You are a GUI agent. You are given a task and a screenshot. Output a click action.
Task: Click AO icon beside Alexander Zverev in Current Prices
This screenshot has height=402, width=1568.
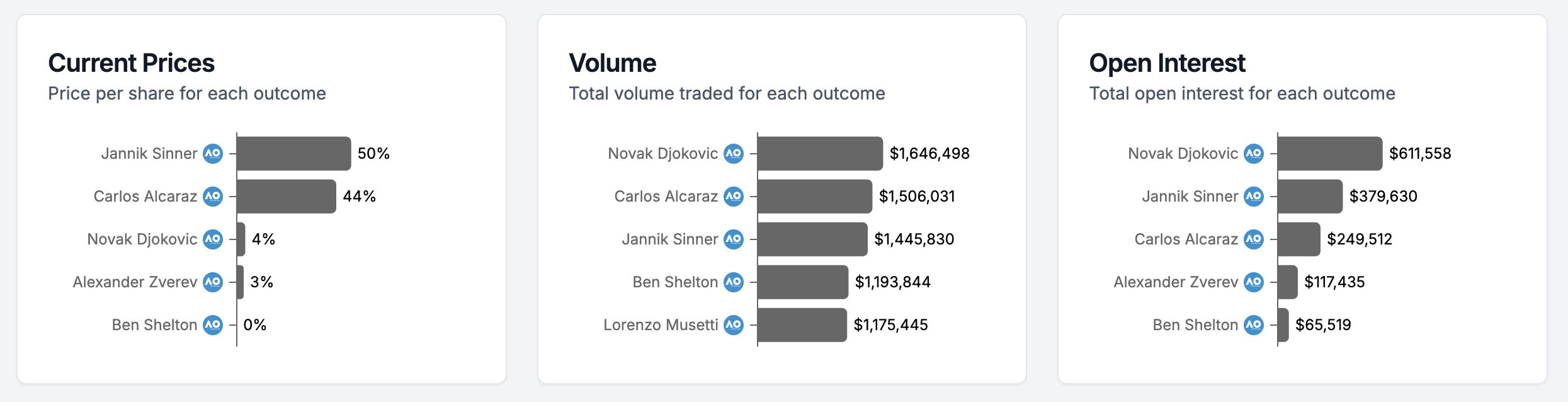click(x=213, y=282)
